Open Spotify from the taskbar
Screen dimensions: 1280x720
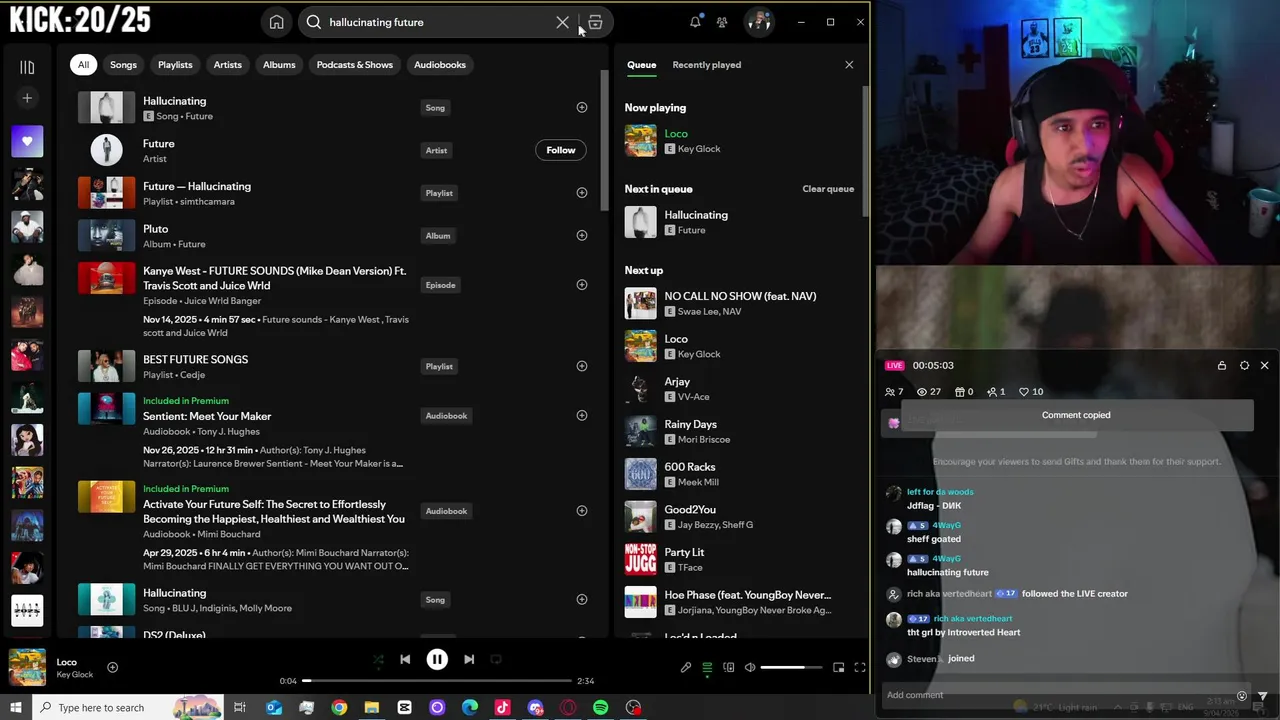[x=601, y=707]
